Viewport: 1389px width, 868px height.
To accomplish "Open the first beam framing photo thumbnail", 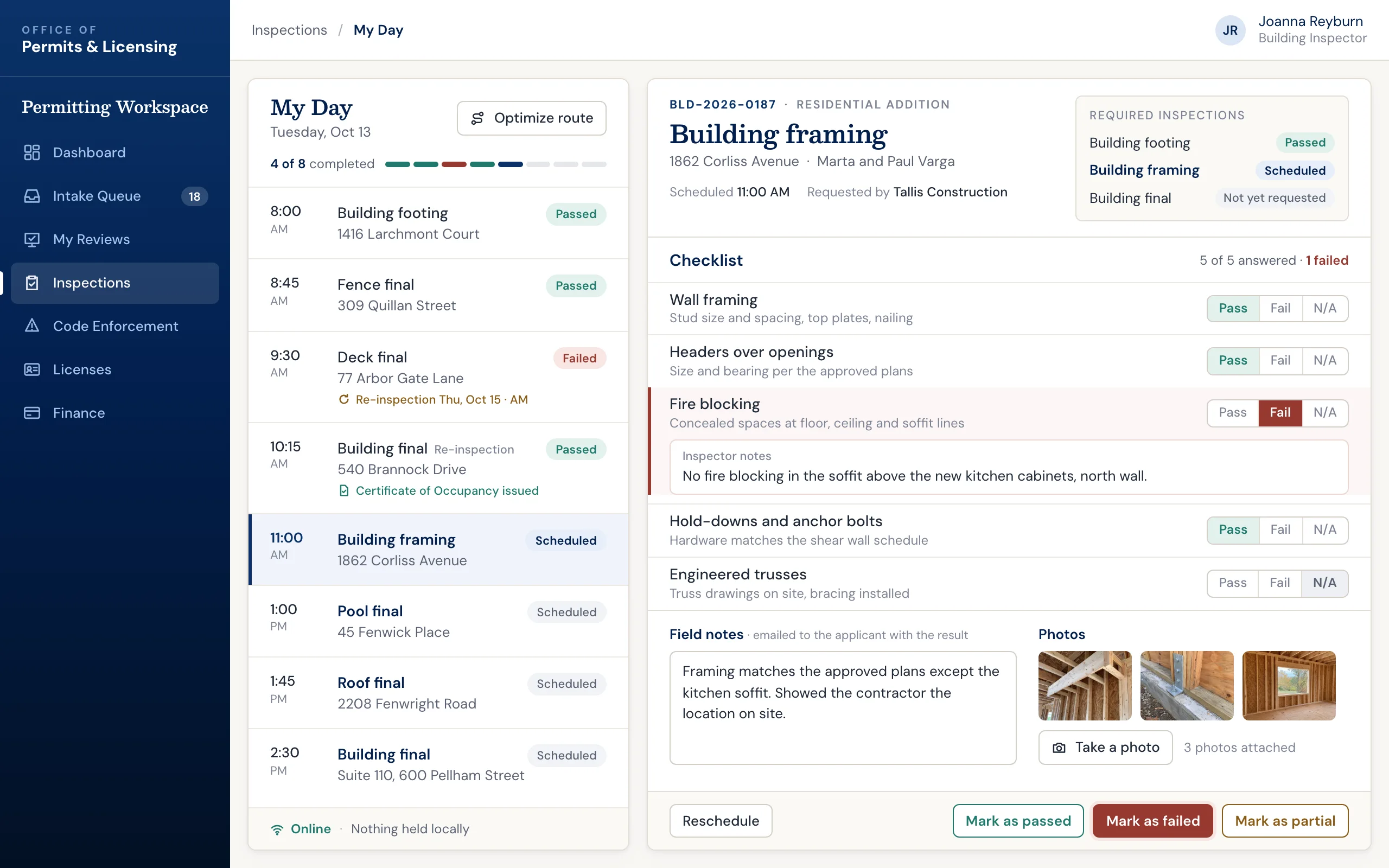I will coord(1085,685).
